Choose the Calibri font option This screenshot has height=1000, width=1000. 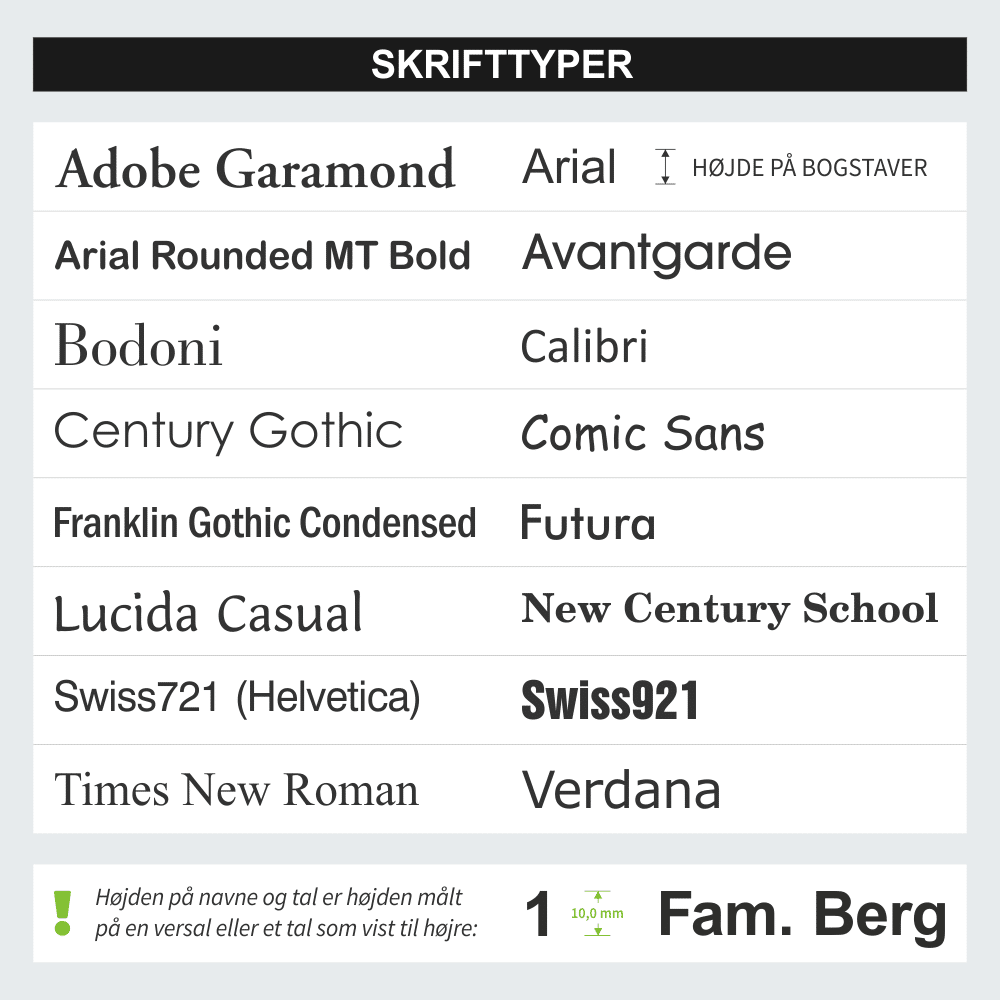(584, 346)
